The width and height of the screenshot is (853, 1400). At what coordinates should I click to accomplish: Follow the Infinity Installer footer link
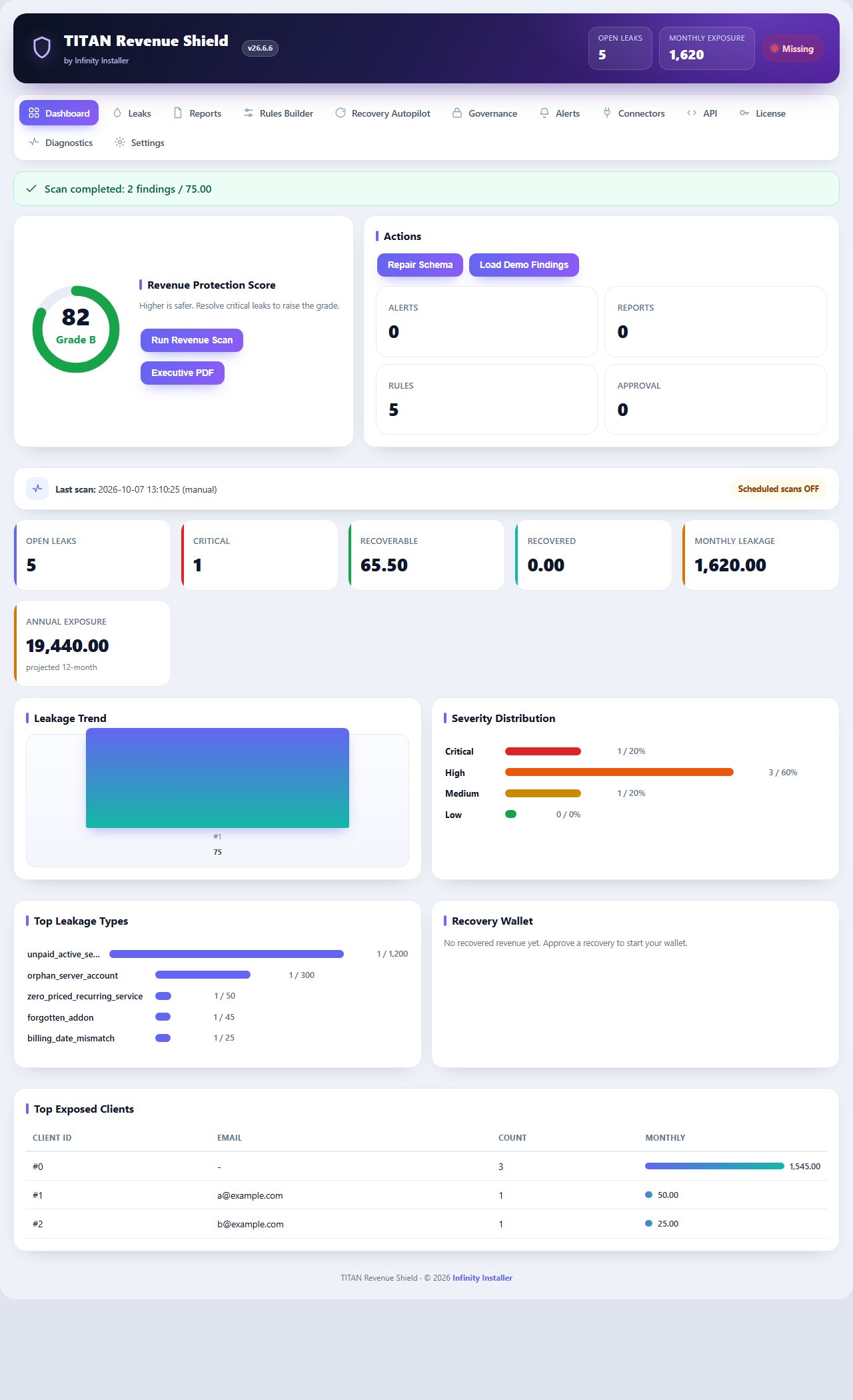point(482,1278)
